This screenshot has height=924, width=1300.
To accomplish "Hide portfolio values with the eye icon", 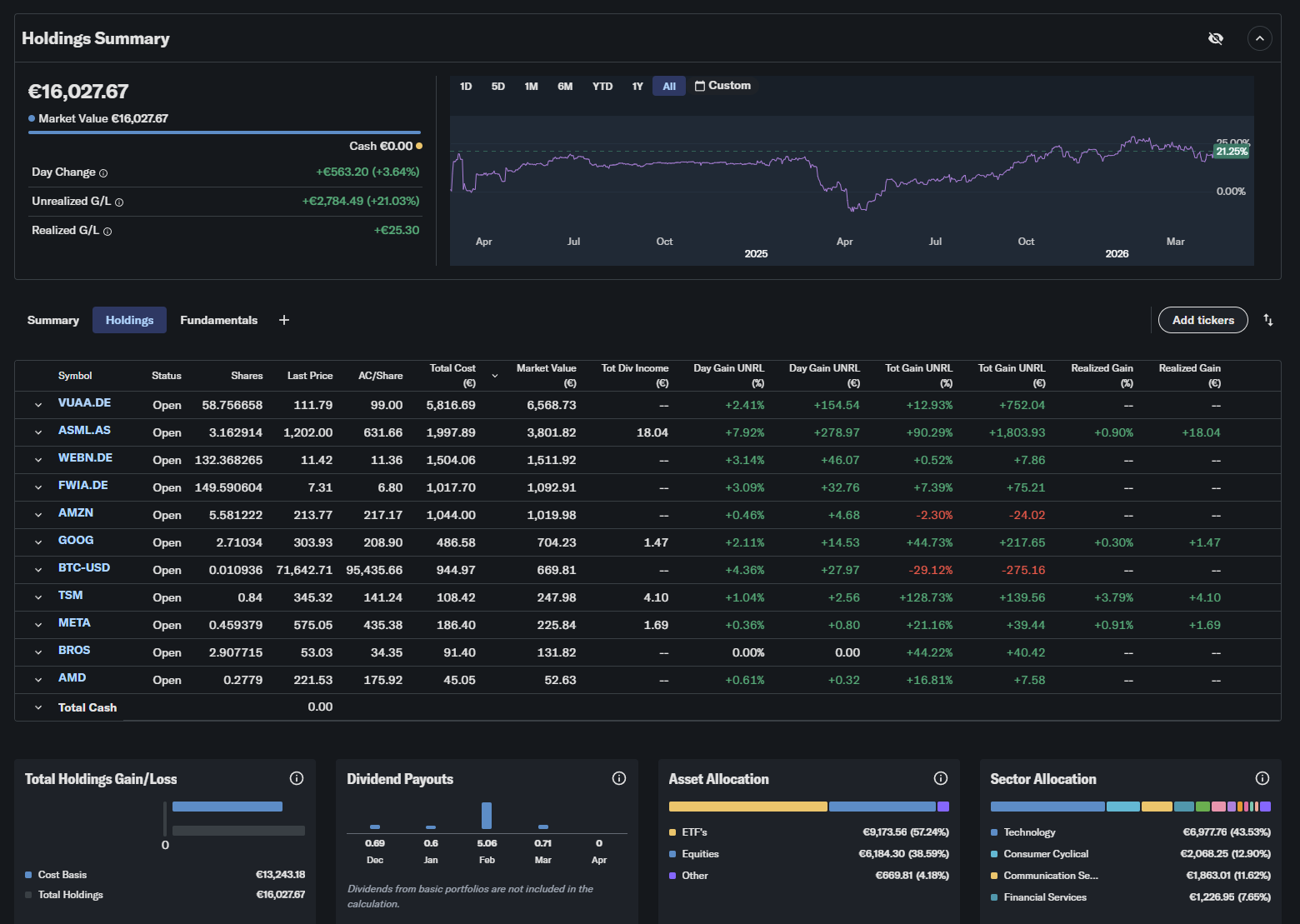I will coord(1216,38).
